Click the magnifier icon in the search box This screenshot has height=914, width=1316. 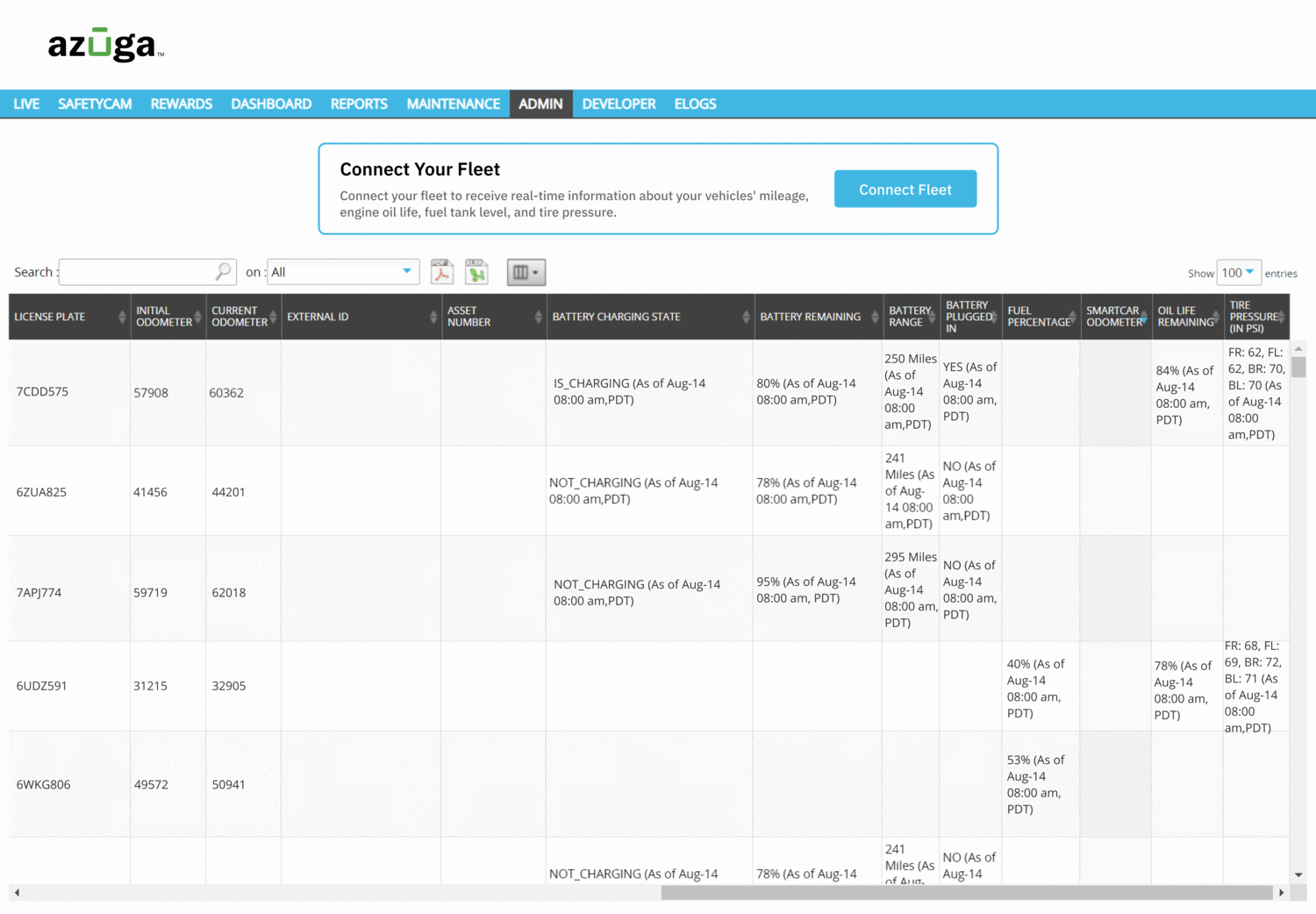click(221, 272)
